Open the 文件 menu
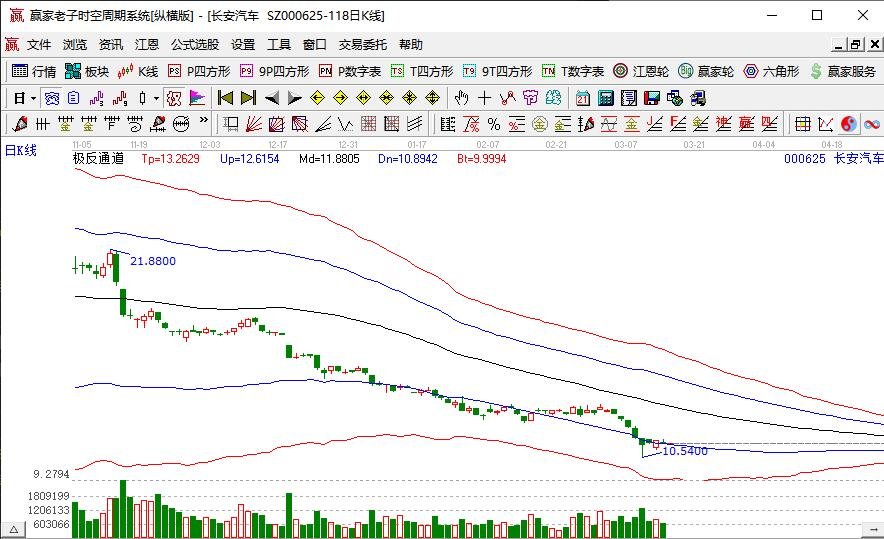 pyautogui.click(x=39, y=45)
